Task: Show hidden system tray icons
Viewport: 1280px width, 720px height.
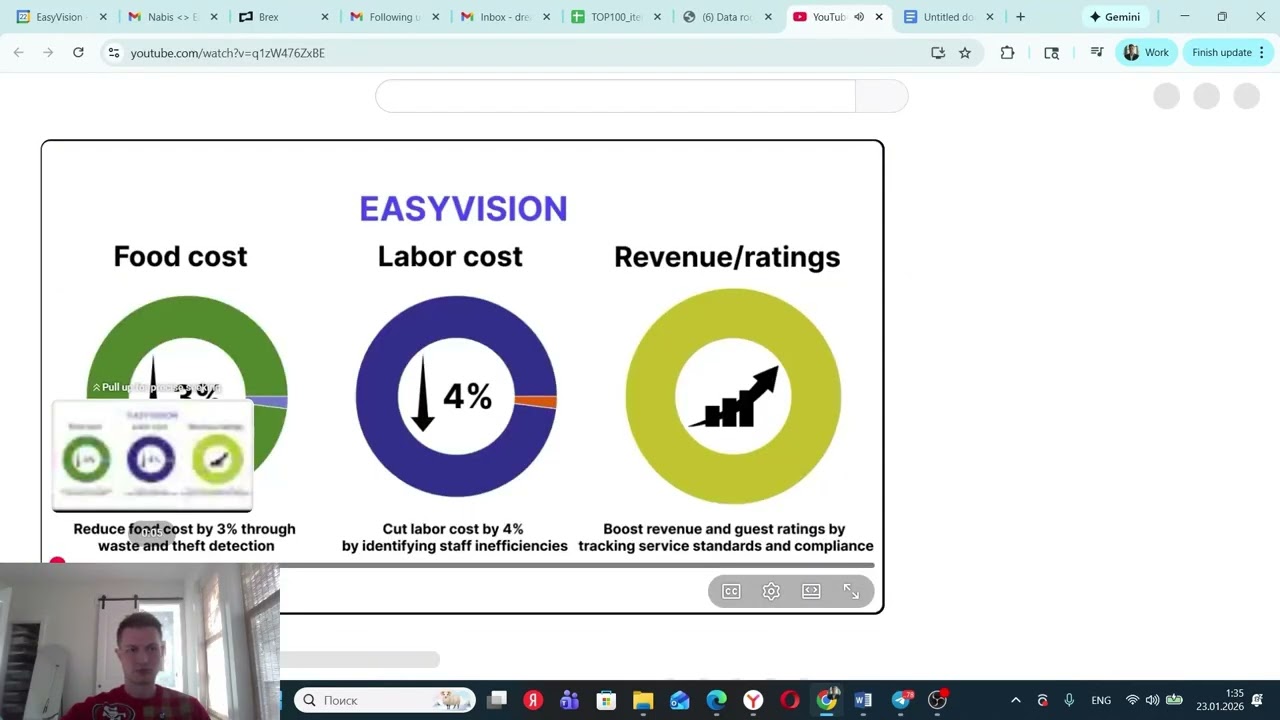Action: tap(1016, 700)
